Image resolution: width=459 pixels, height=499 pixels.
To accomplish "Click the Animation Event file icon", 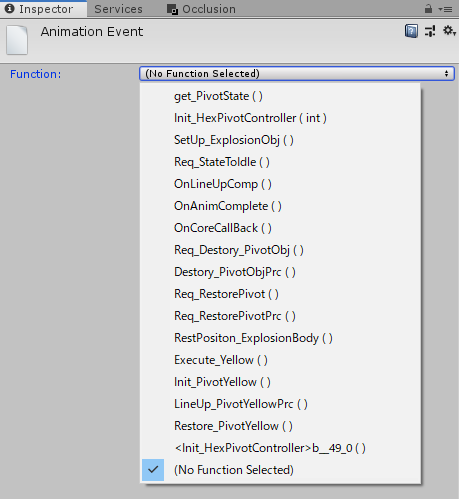I will point(17,40).
